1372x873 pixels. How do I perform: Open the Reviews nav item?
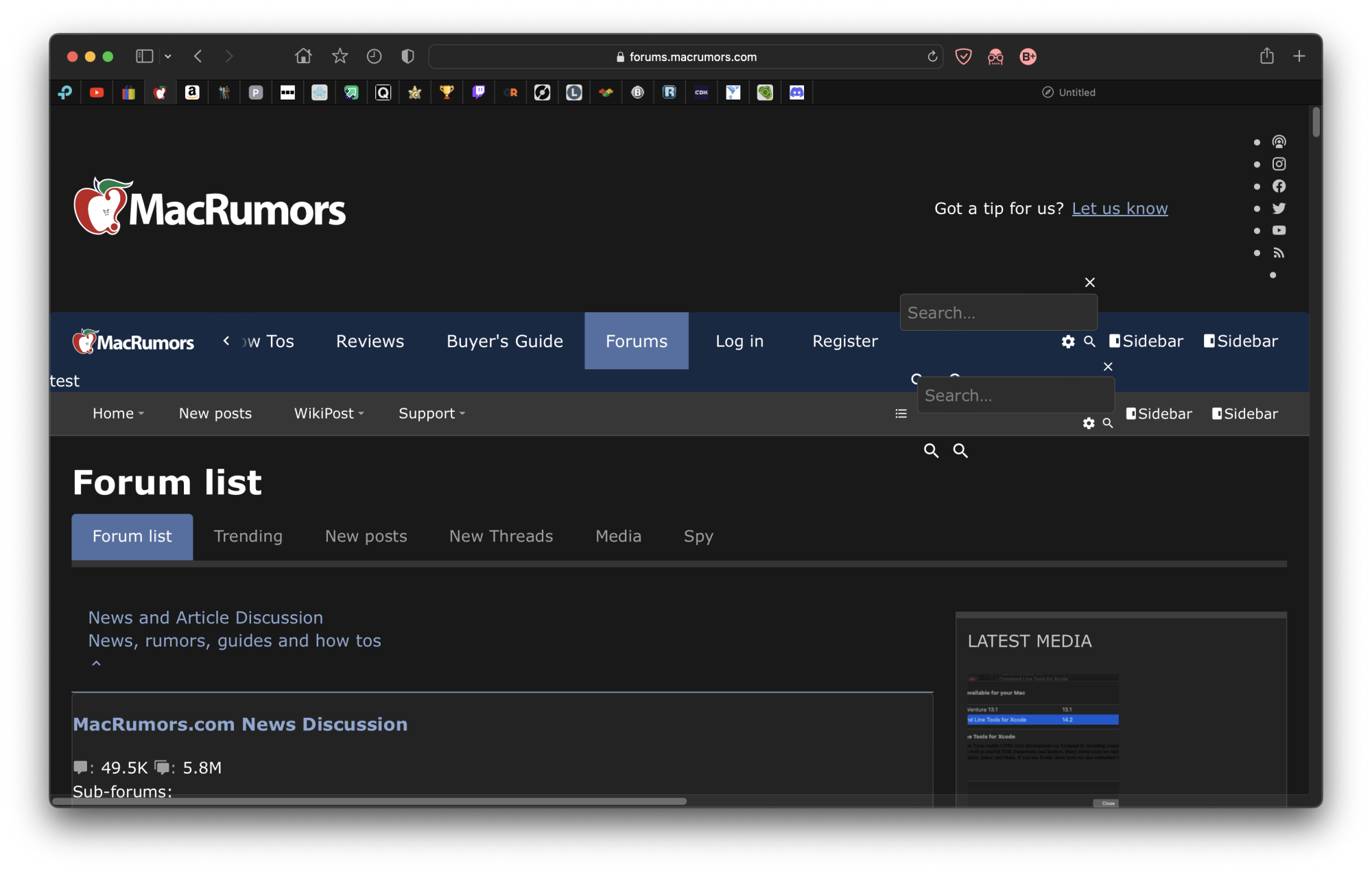coord(370,341)
